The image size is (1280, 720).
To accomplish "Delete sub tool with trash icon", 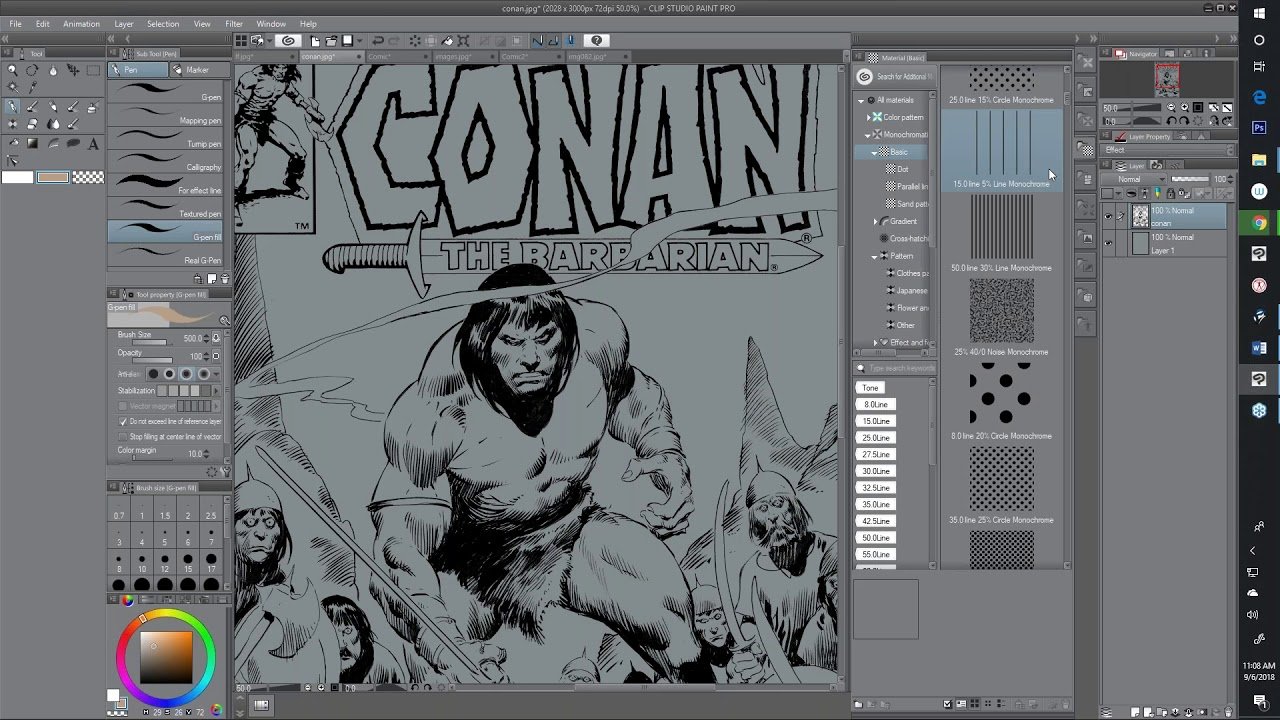I will [224, 279].
